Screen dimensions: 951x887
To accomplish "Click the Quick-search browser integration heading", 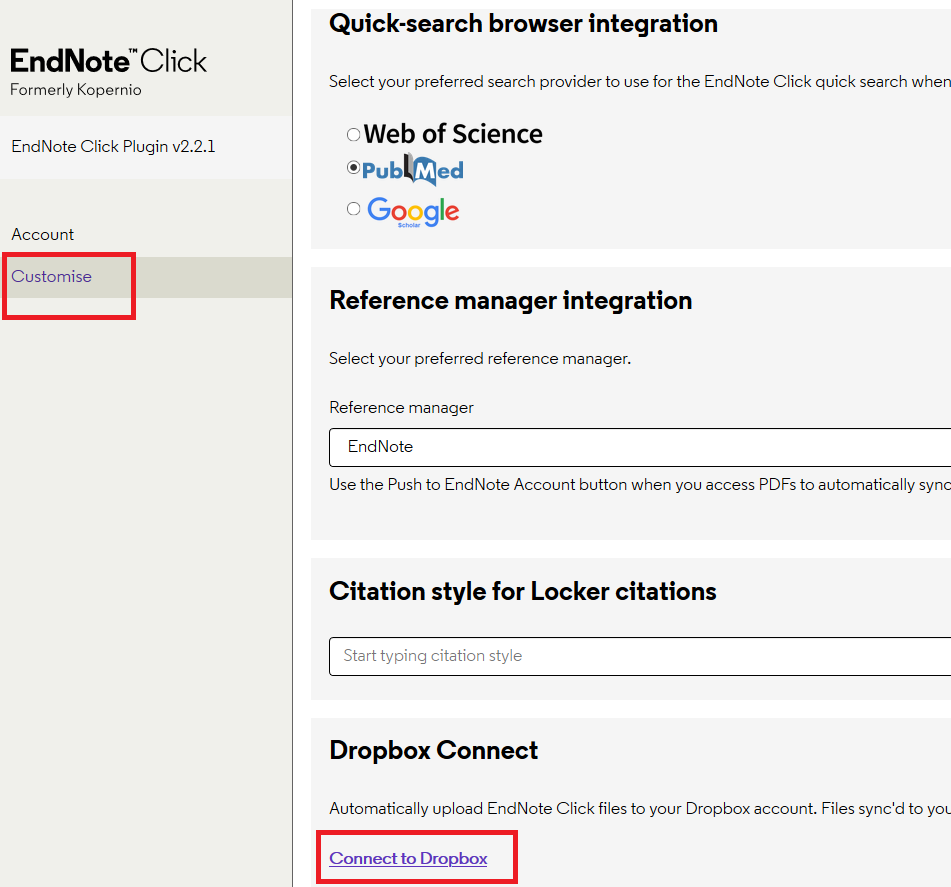I will pyautogui.click(x=523, y=23).
